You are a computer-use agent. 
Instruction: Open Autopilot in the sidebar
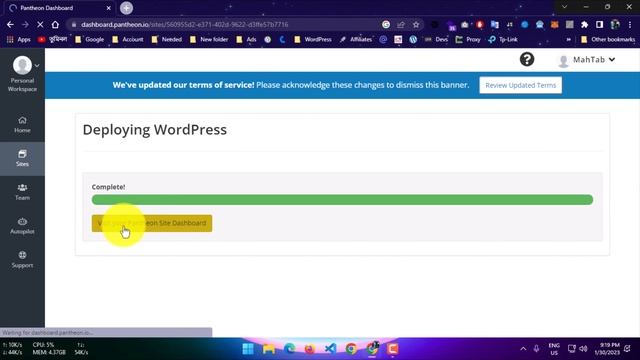pos(22,226)
